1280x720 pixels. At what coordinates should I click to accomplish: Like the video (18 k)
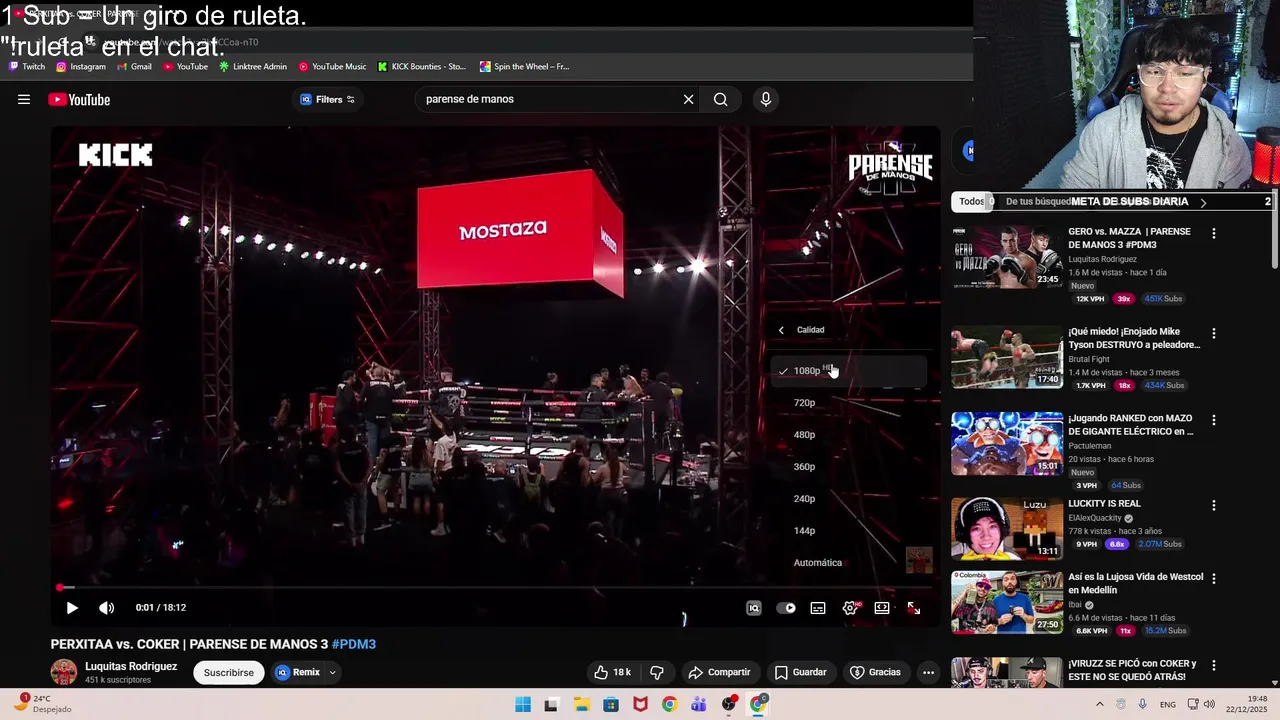[x=612, y=672]
